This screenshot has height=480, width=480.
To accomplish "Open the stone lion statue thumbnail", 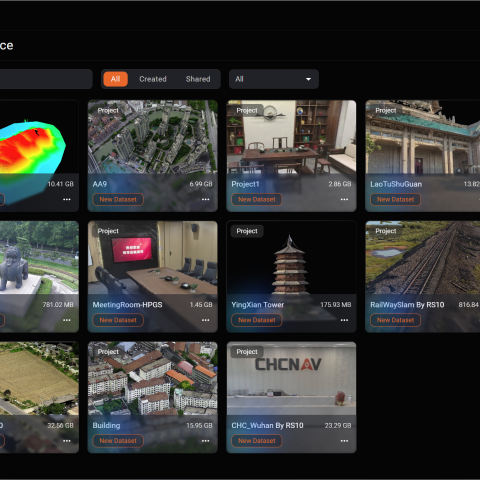I will point(39,257).
